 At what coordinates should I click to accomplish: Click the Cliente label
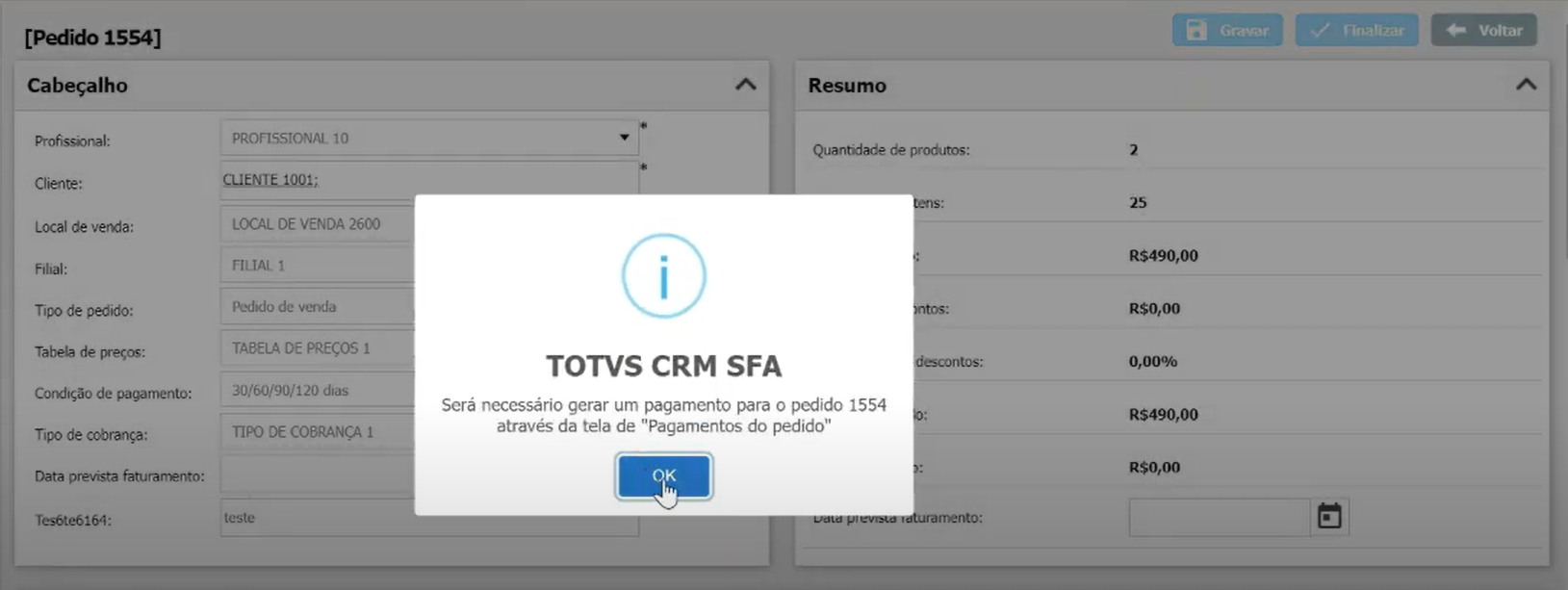point(59,184)
